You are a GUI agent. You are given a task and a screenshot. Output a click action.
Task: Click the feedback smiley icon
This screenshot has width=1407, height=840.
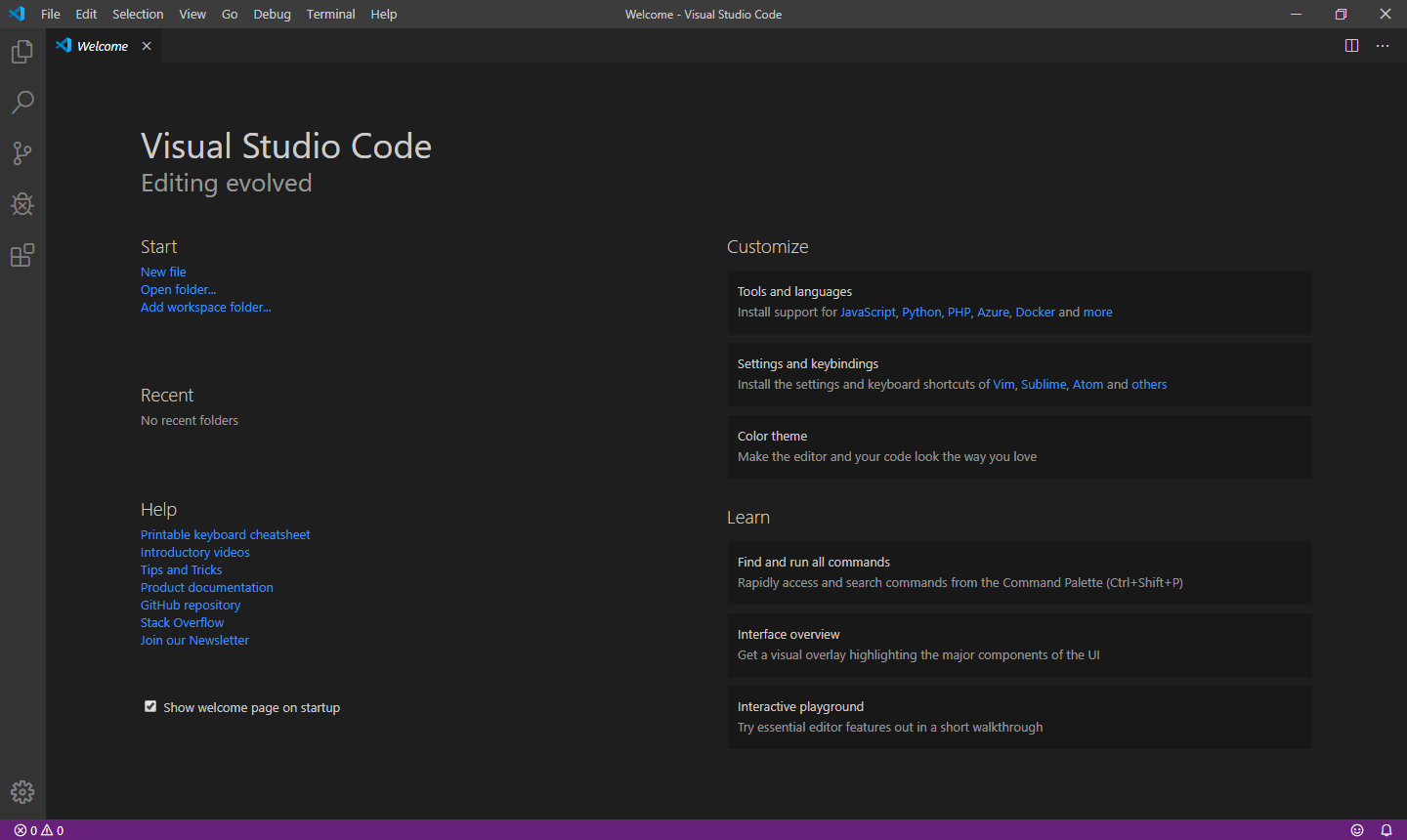pyautogui.click(x=1357, y=830)
